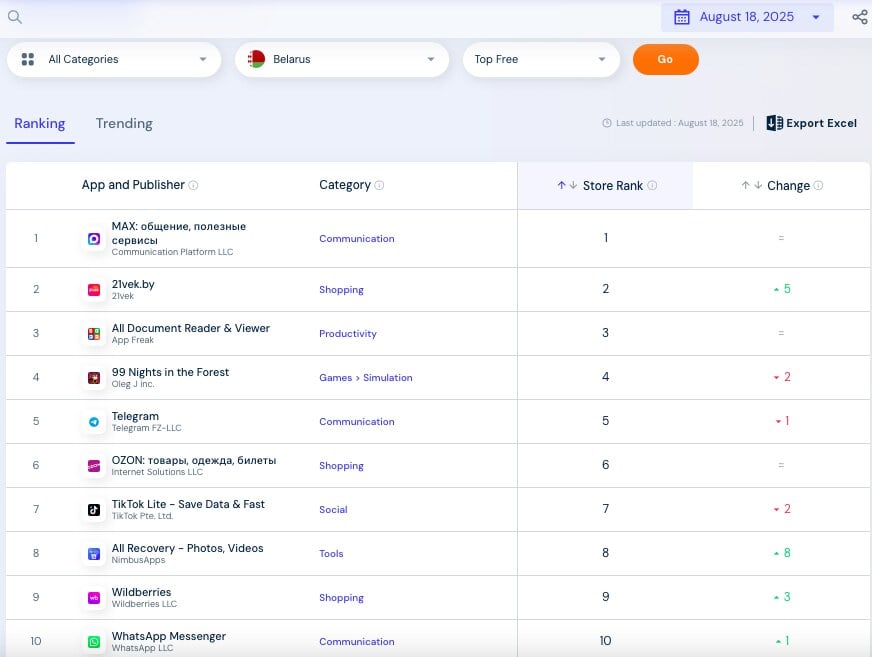Open the Belarus country dropdown

[341, 59]
